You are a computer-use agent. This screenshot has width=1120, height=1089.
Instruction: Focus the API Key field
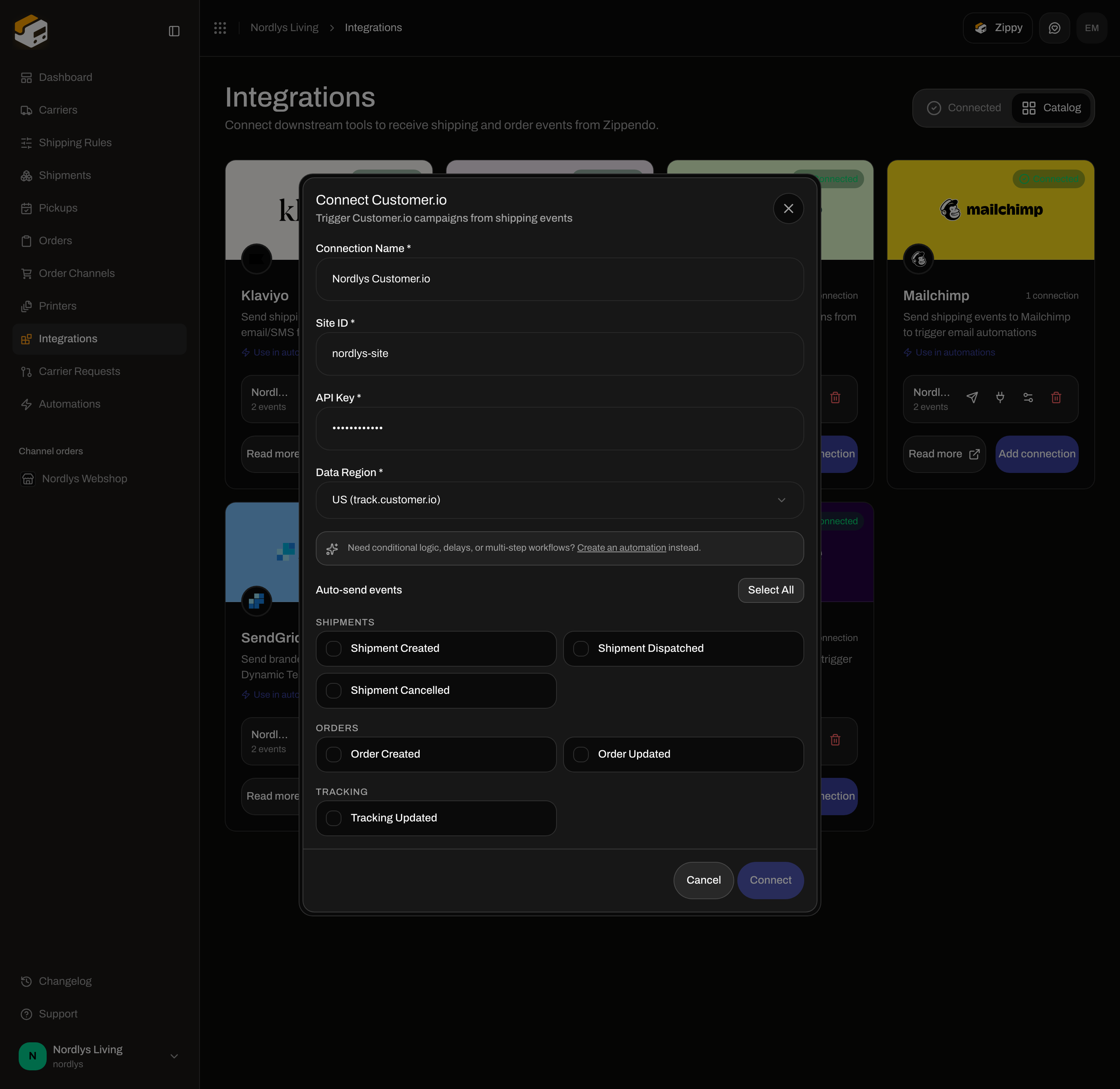(560, 428)
